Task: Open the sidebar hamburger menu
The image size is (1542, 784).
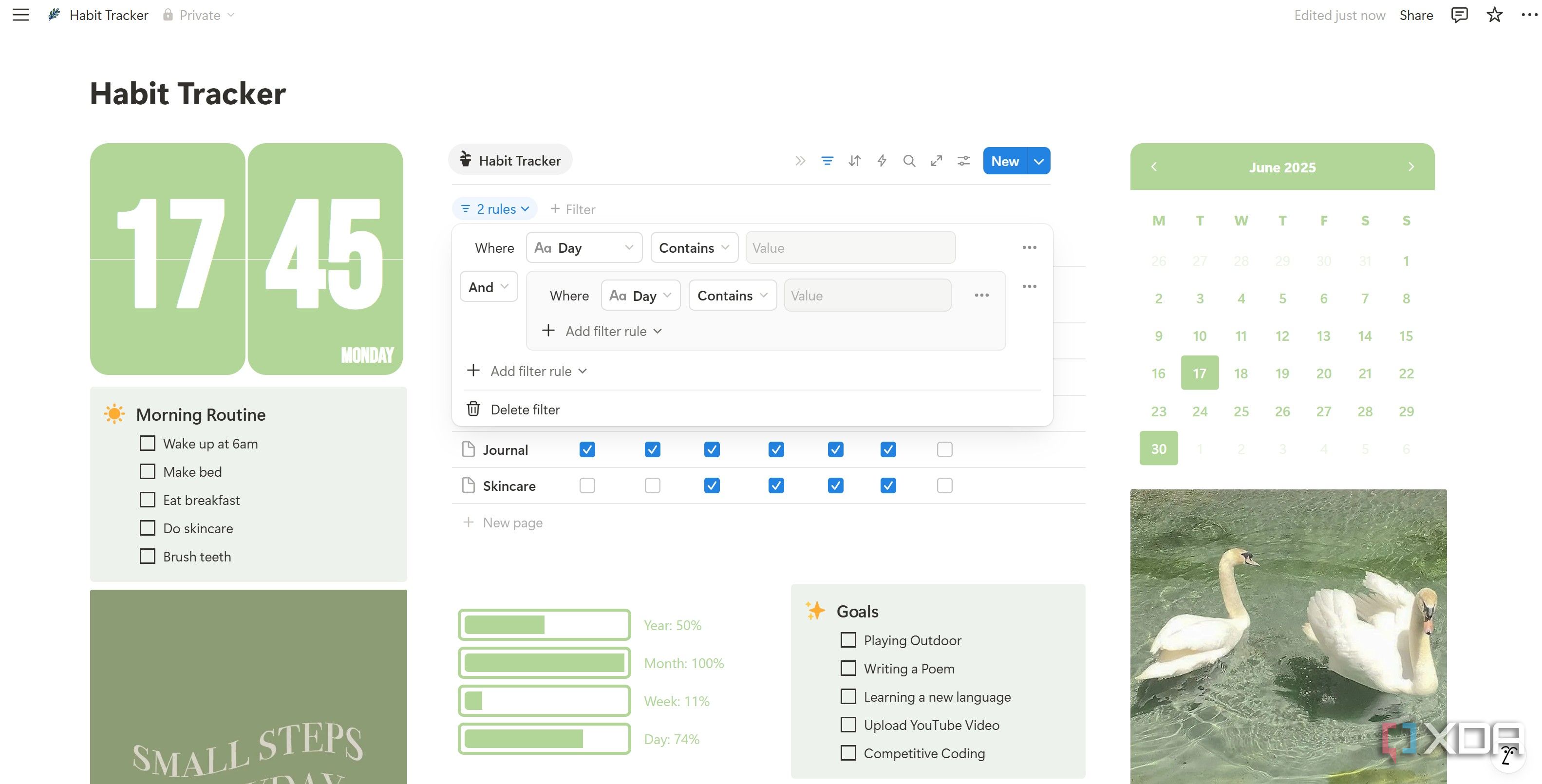Action: coord(21,15)
